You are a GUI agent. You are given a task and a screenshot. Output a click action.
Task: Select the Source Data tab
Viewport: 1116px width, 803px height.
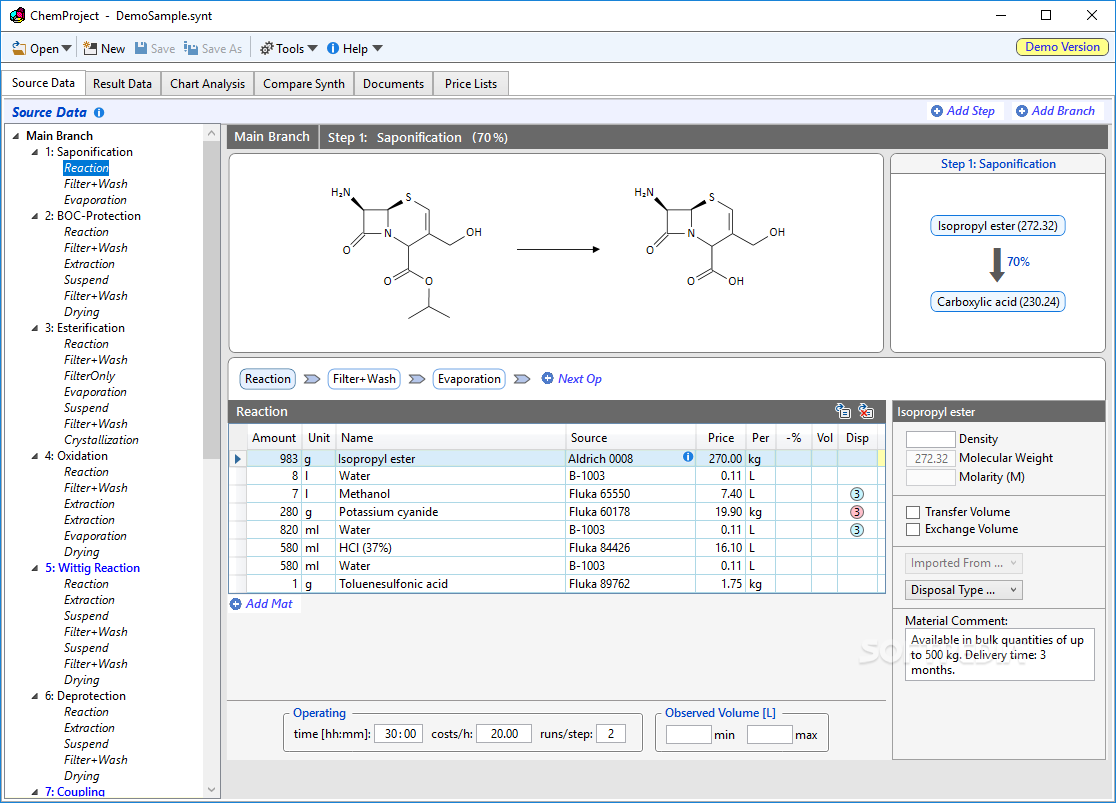coord(43,83)
